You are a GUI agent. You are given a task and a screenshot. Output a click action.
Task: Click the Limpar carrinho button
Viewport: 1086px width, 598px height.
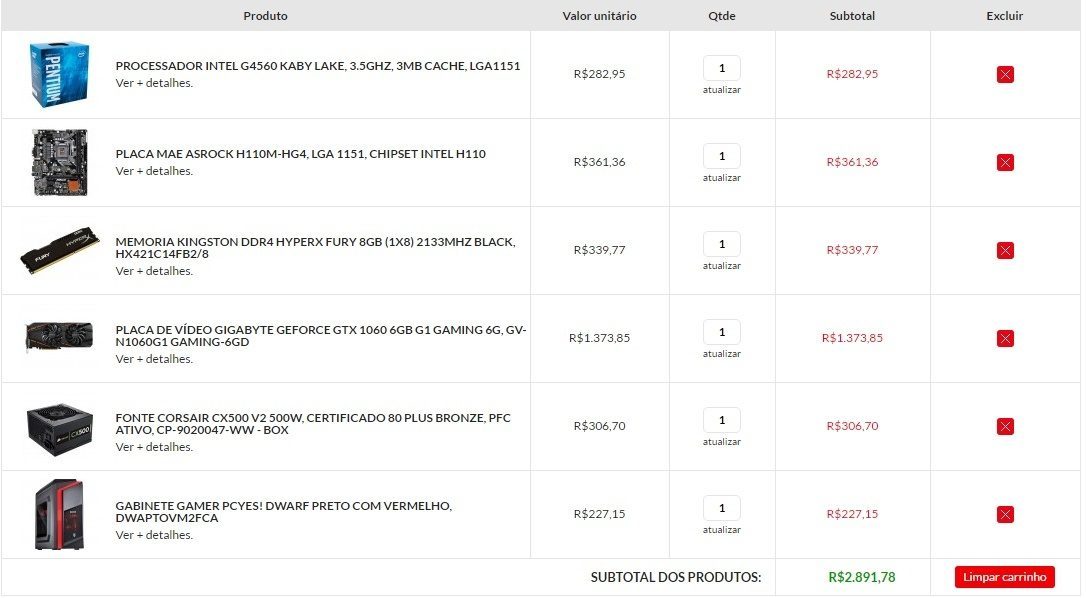click(1004, 577)
